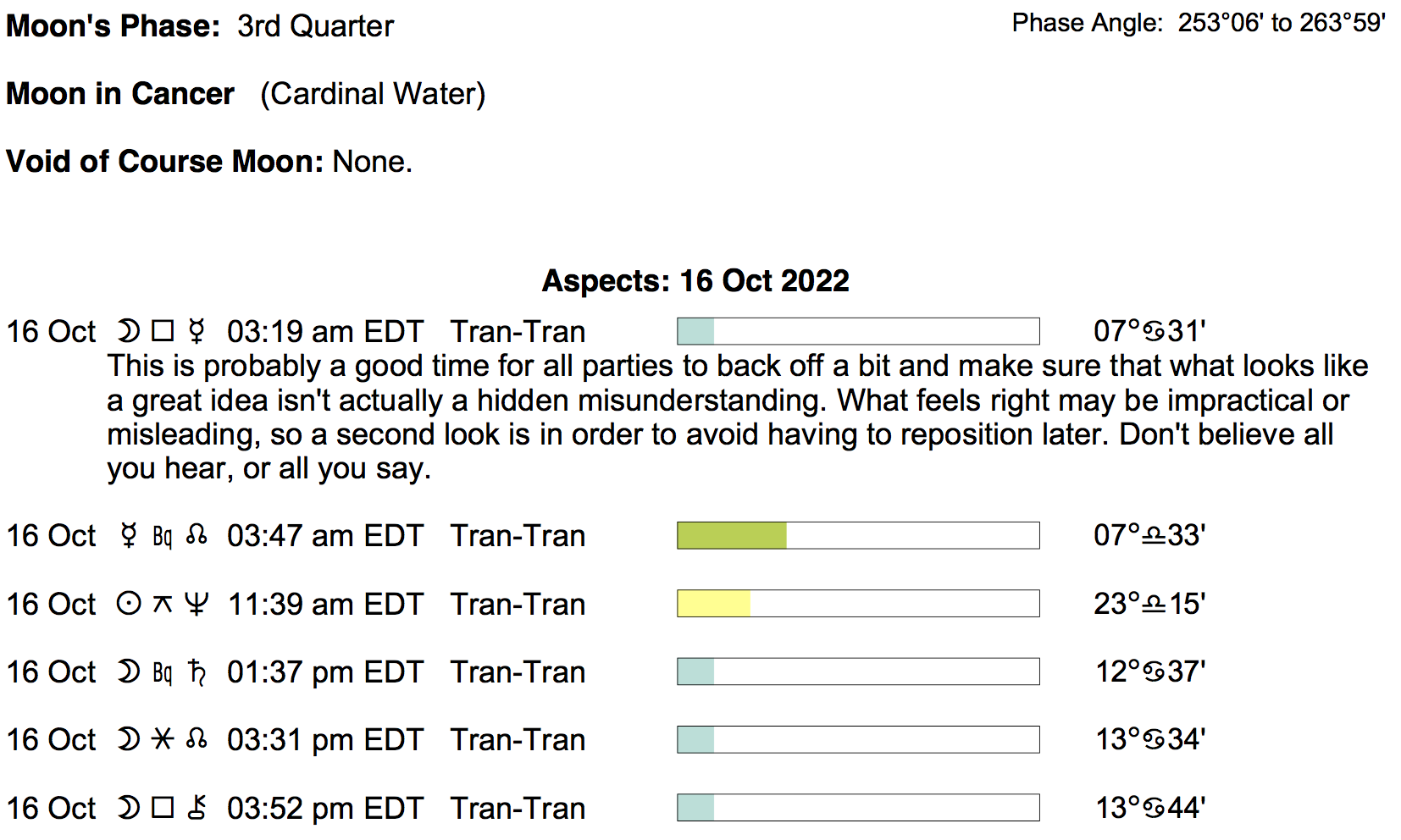Click the North Node glyph in the 03:31 pm row
This screenshot has width=1401, height=840.
(x=197, y=739)
